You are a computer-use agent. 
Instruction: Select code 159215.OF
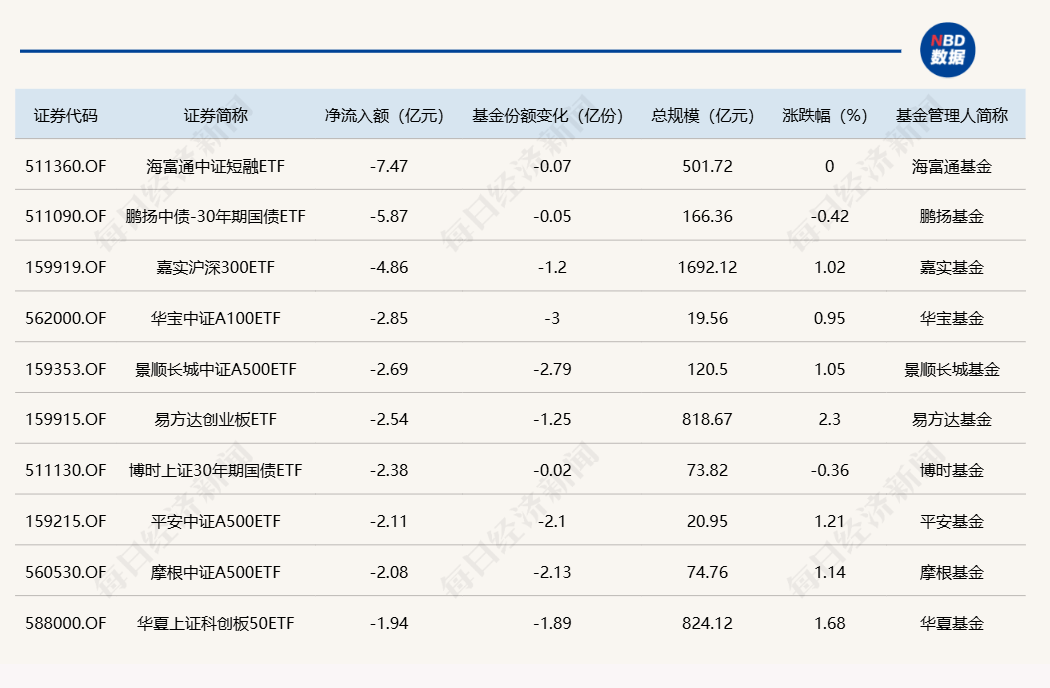pyautogui.click(x=66, y=521)
